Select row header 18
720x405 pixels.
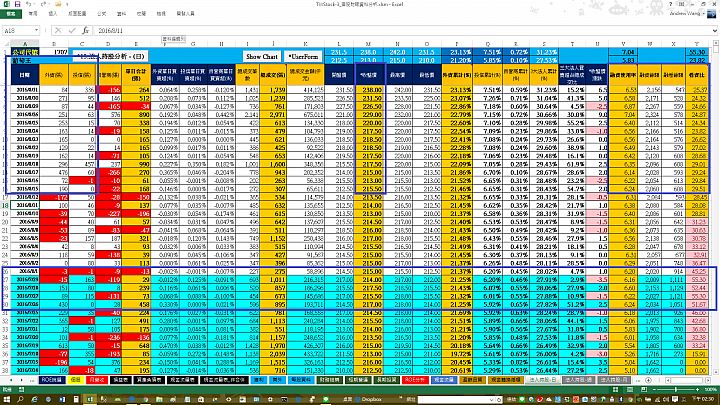point(5,205)
